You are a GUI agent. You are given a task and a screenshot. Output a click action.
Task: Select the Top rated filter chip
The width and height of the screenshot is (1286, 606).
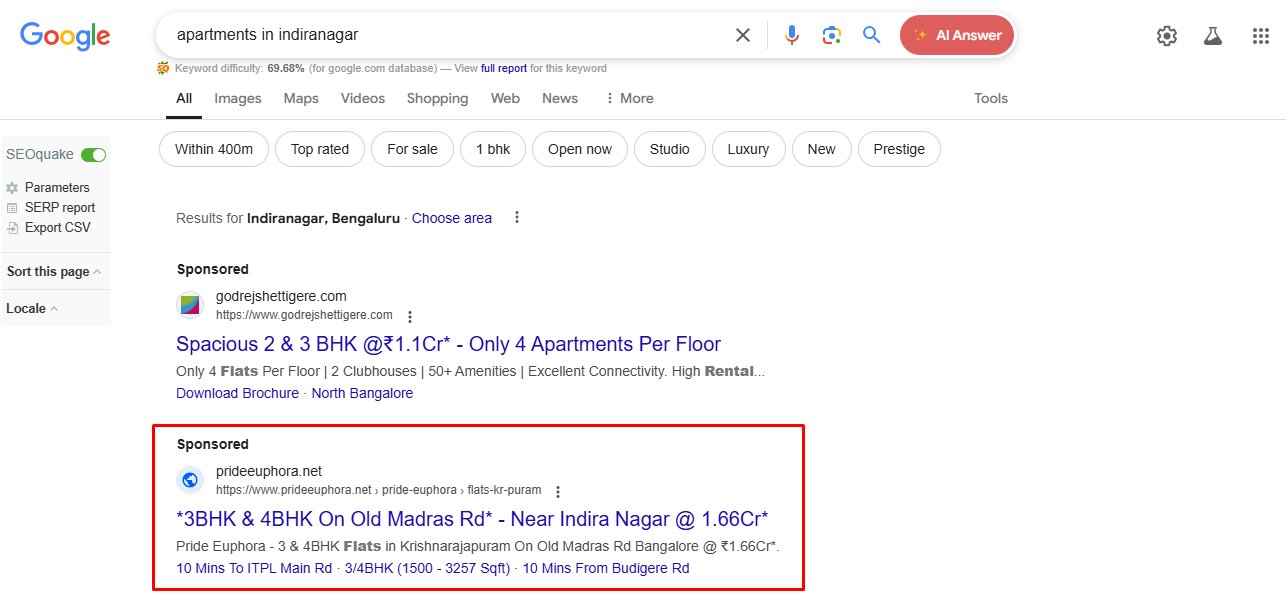tap(320, 149)
